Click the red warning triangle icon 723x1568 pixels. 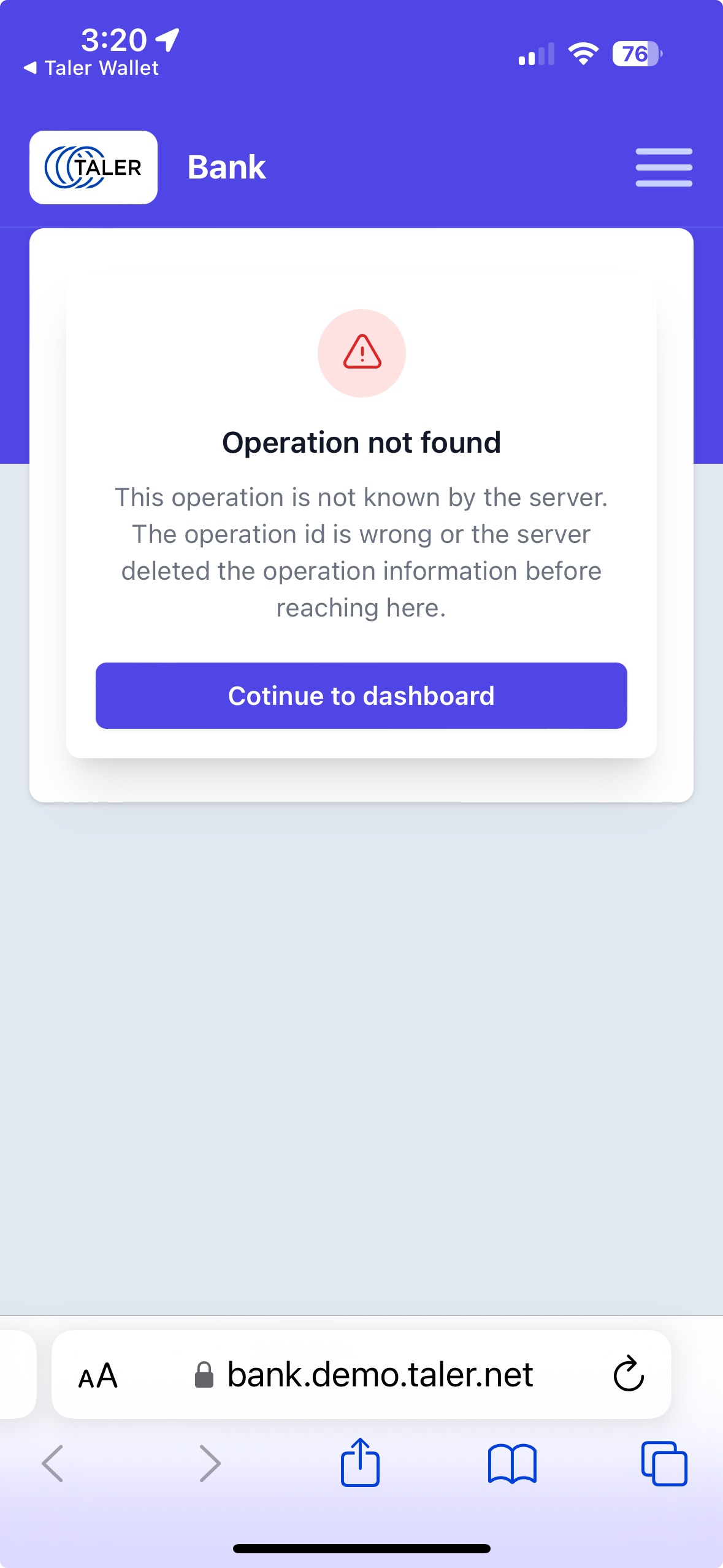coord(362,353)
